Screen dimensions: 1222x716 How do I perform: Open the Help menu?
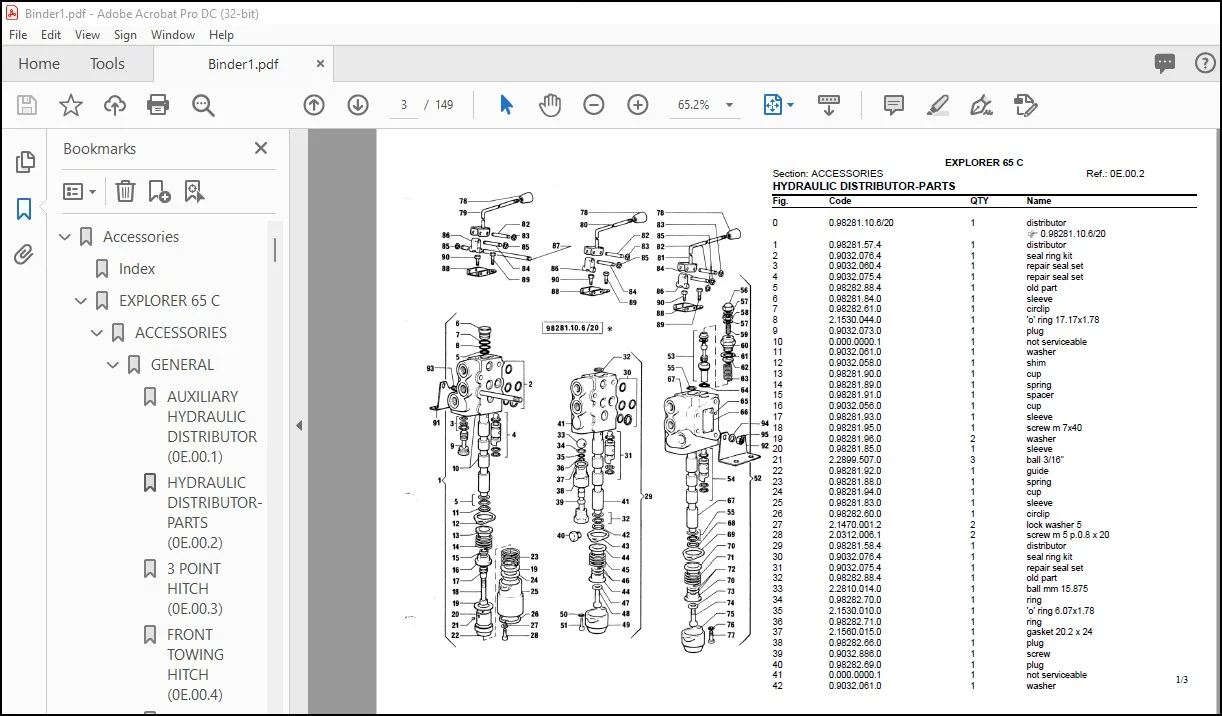221,34
